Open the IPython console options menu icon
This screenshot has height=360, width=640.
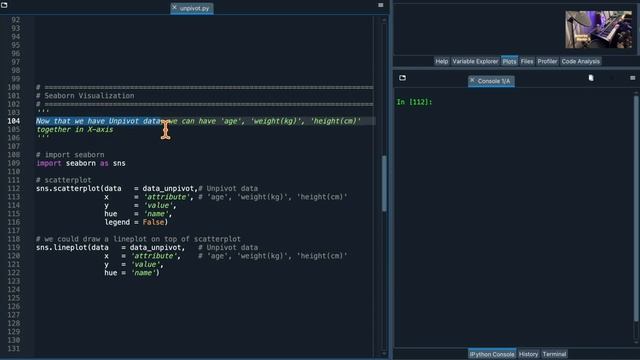(632, 78)
